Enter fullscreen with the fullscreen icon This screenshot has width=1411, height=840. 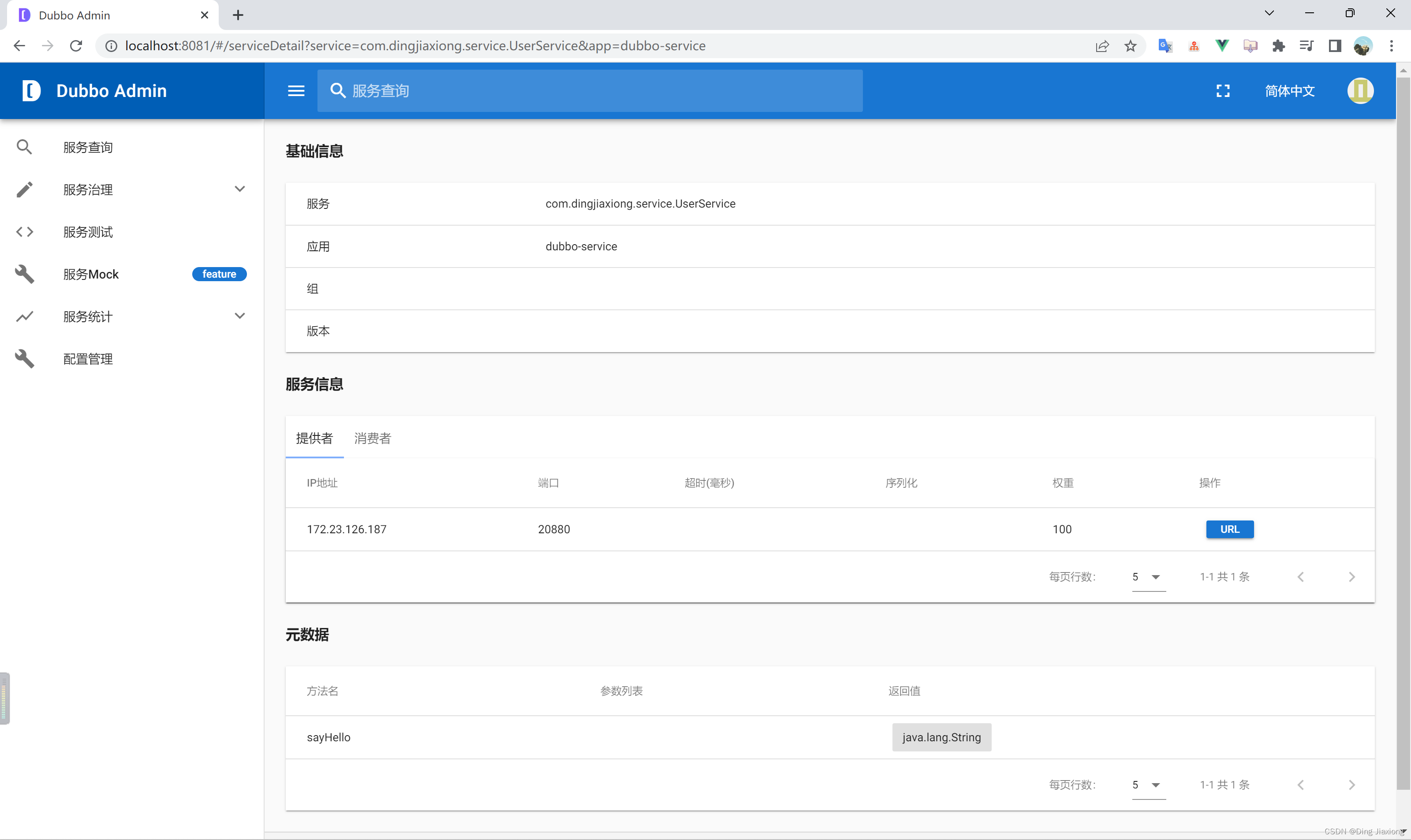pos(1223,90)
